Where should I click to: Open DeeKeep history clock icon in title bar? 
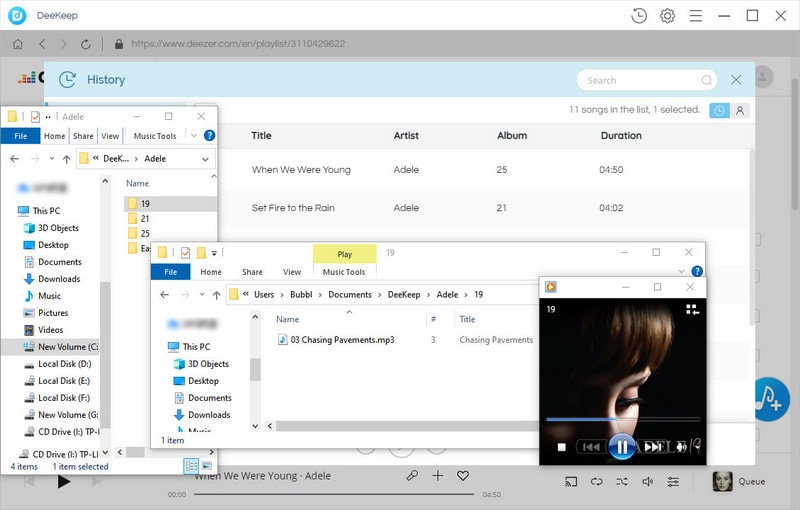coord(639,15)
